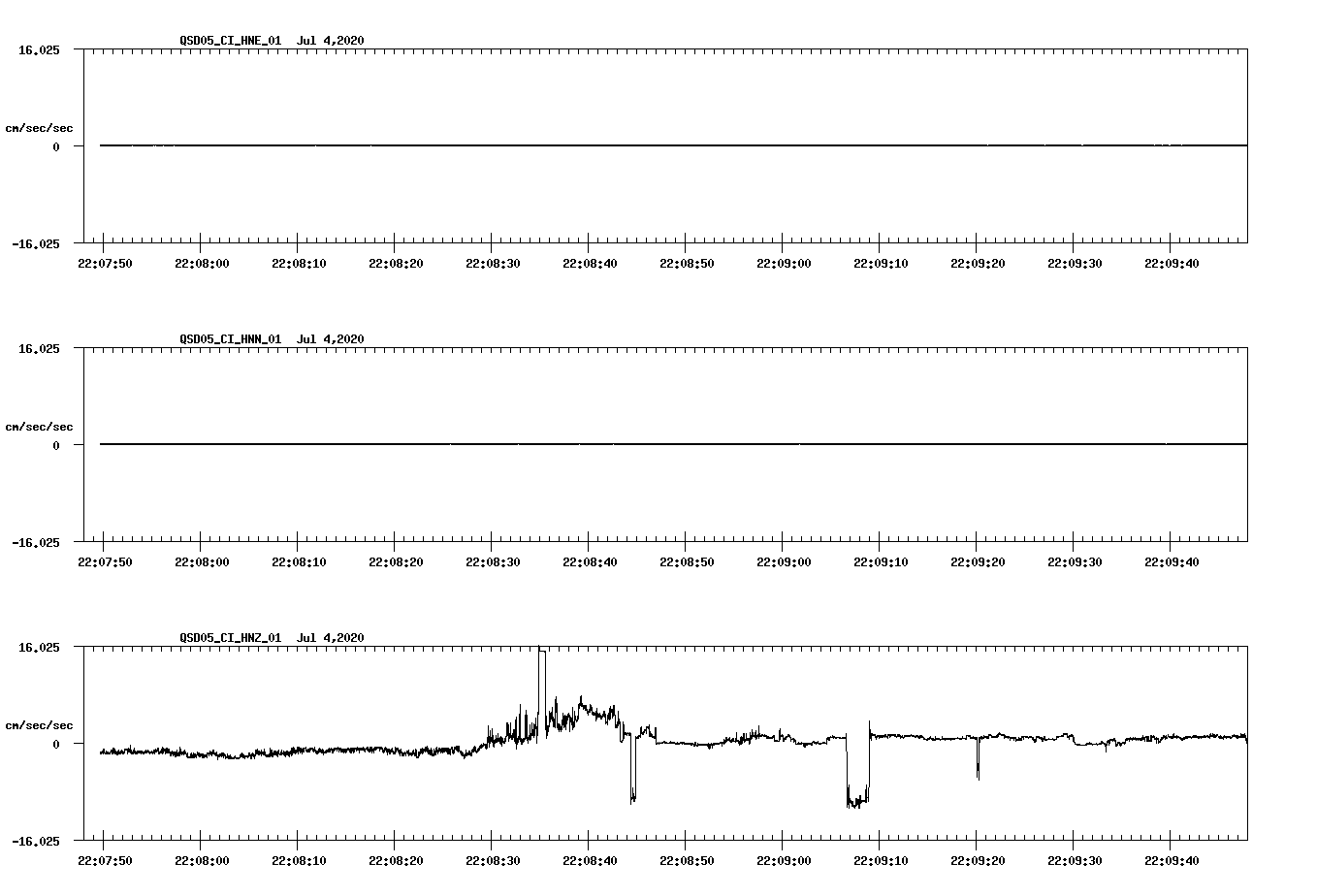Click the 0 axis label on HNN plot

[56, 445]
